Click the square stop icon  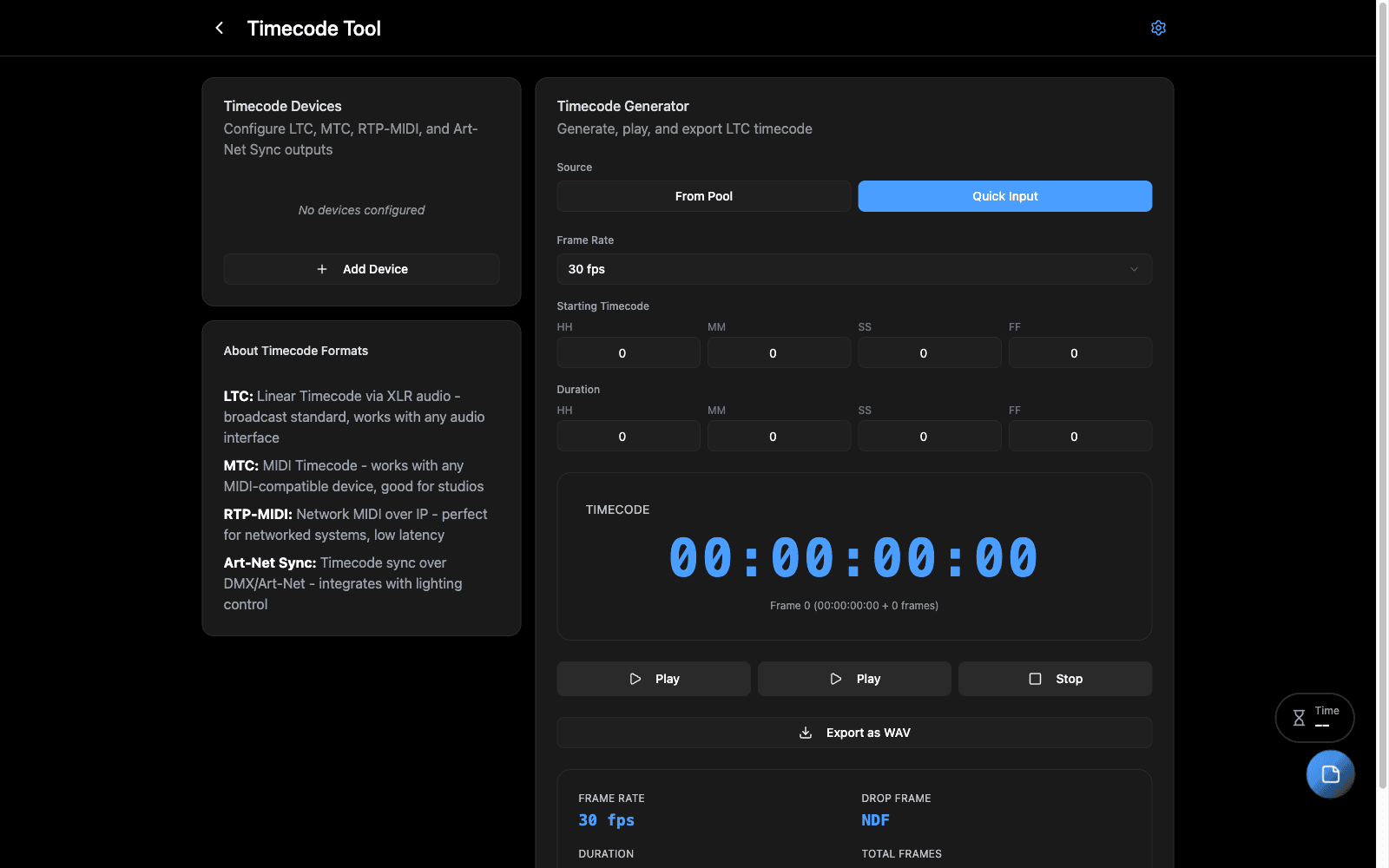pyautogui.click(x=1035, y=679)
